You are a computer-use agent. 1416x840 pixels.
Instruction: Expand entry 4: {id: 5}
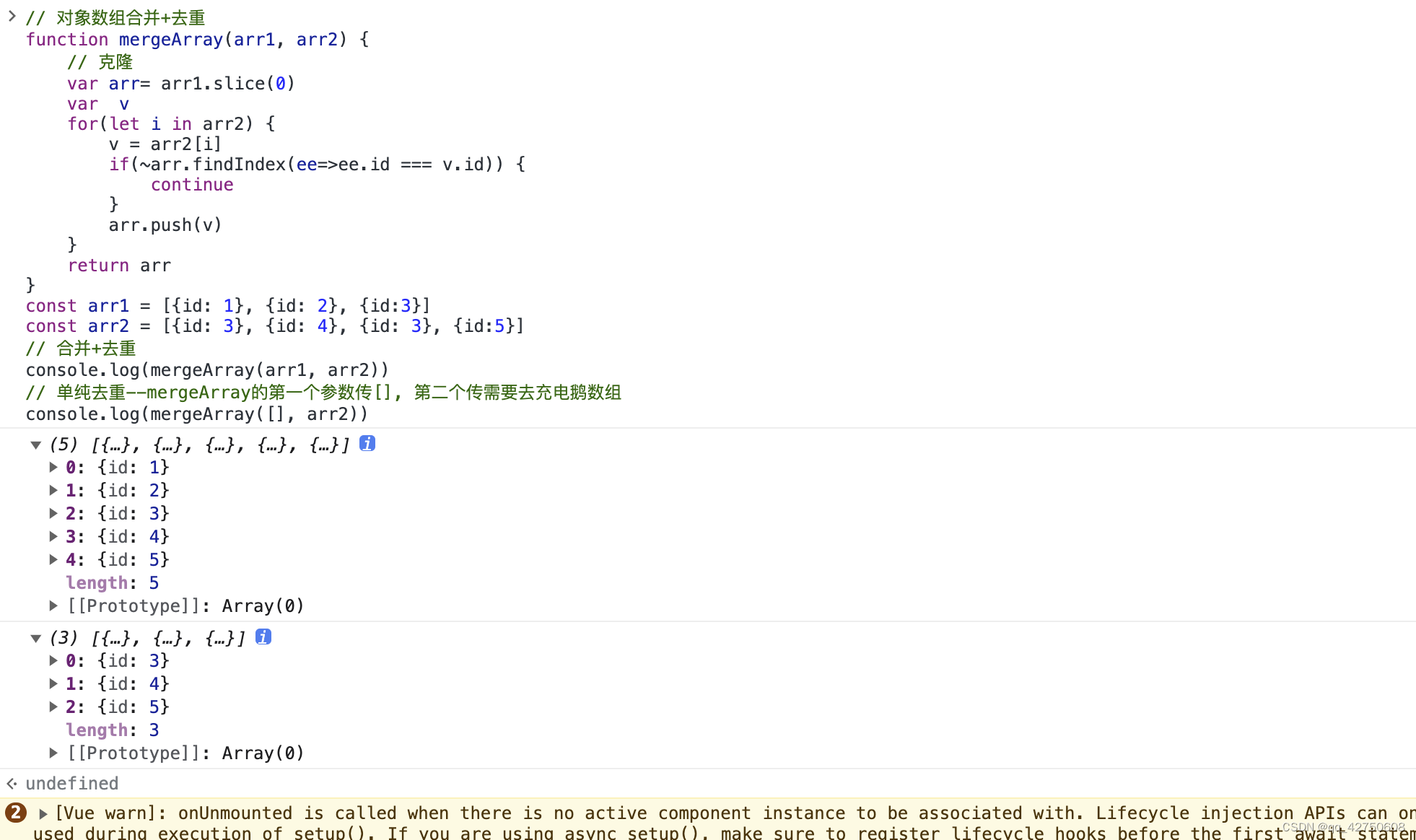tap(53, 560)
